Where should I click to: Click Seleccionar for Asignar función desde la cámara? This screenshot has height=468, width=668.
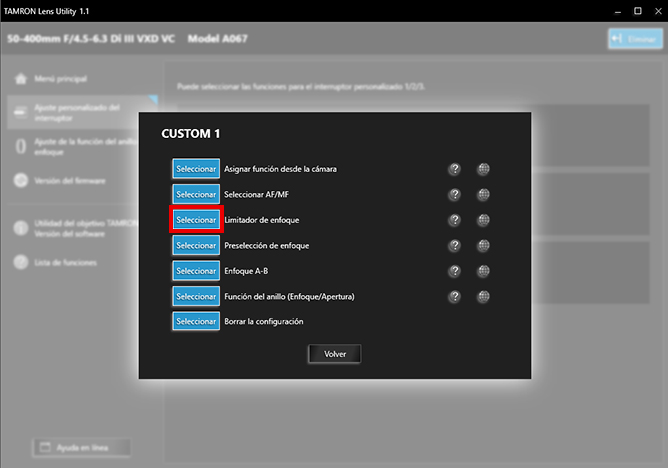point(196,169)
